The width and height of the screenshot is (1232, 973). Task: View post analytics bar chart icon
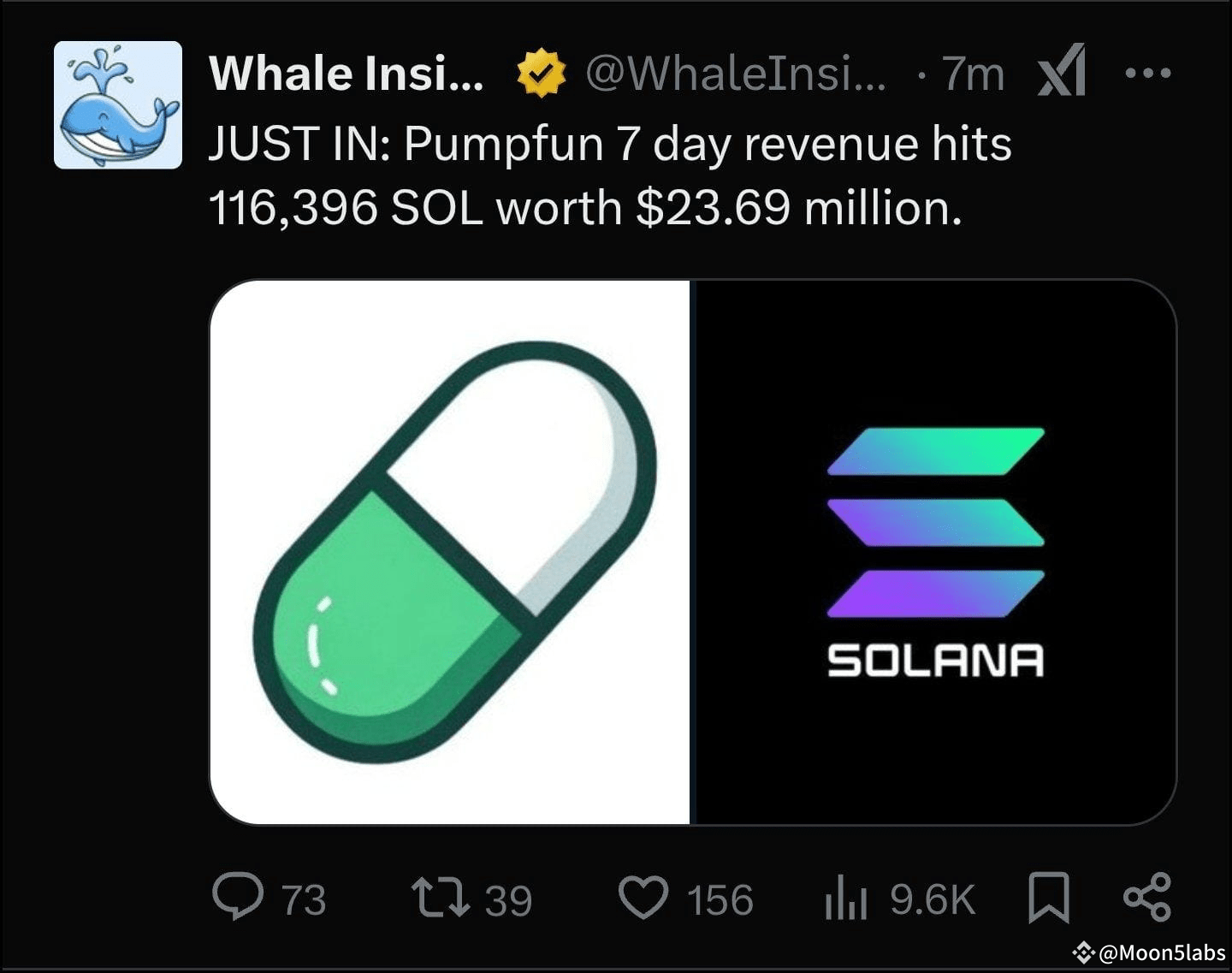[845, 899]
